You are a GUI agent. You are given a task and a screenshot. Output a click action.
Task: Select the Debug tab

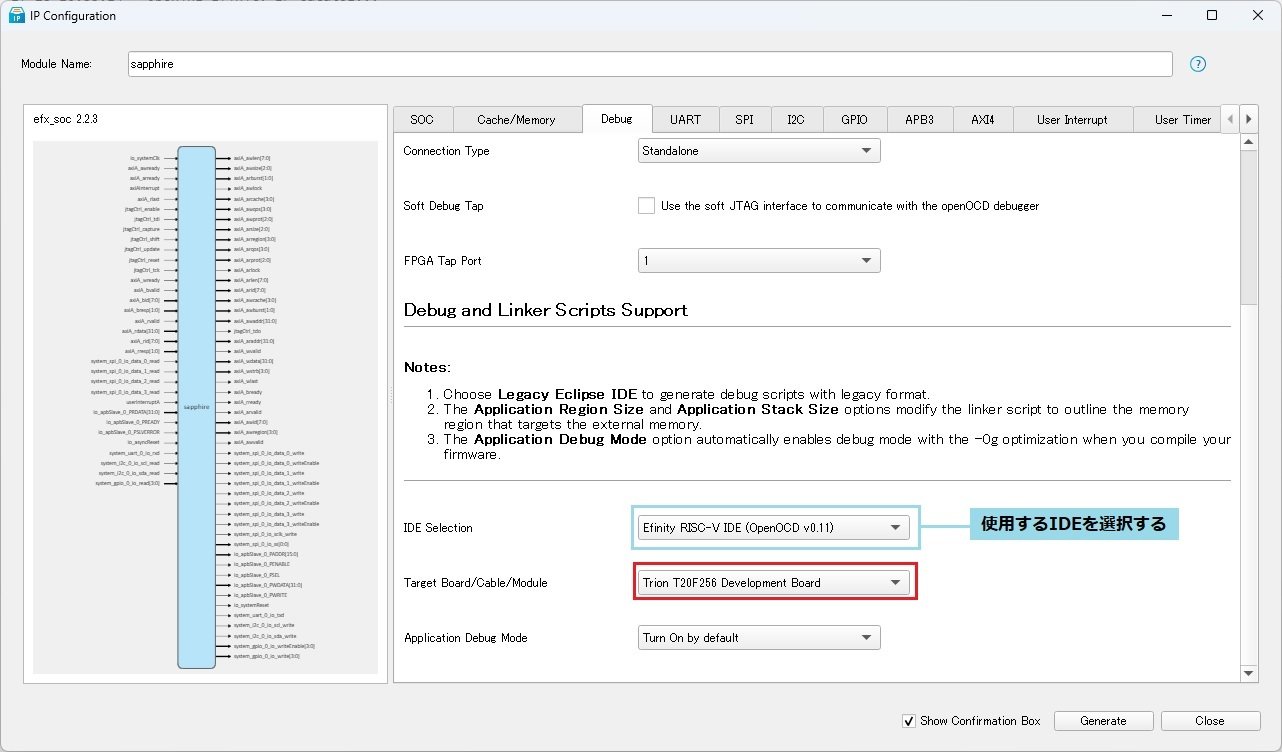(x=617, y=119)
